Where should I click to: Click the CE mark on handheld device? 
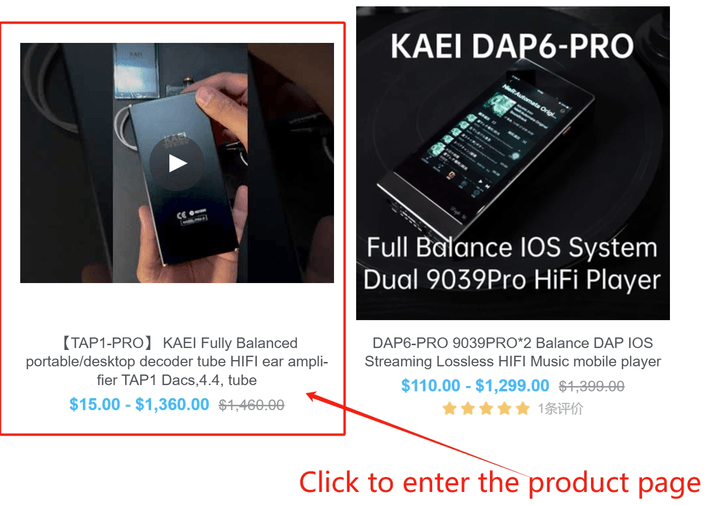182,216
